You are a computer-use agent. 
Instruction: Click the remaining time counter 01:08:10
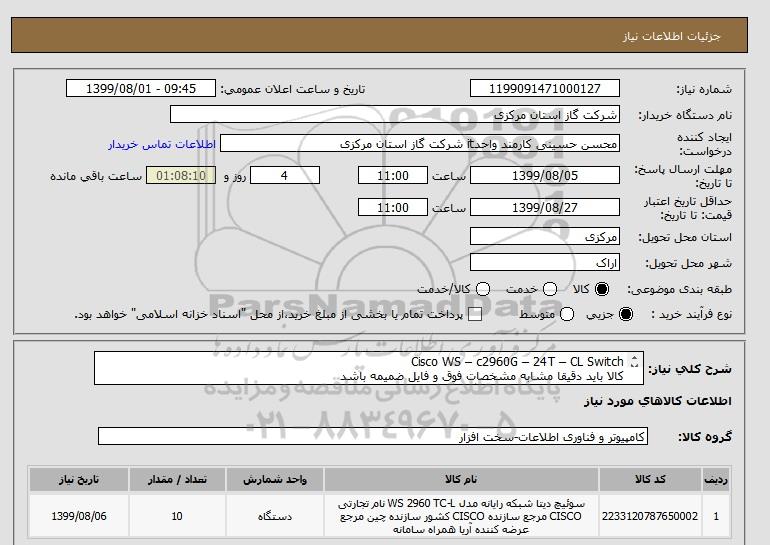181,175
